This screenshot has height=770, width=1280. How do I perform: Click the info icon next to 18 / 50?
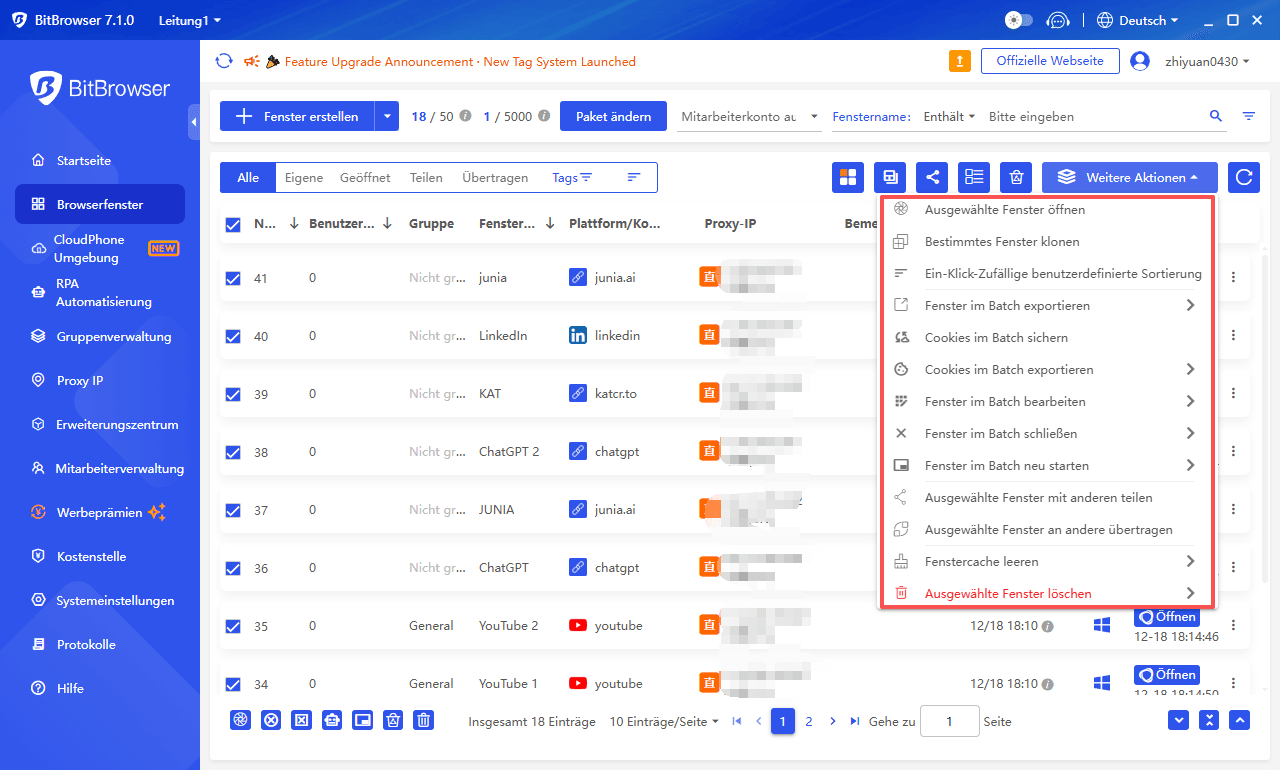[465, 116]
